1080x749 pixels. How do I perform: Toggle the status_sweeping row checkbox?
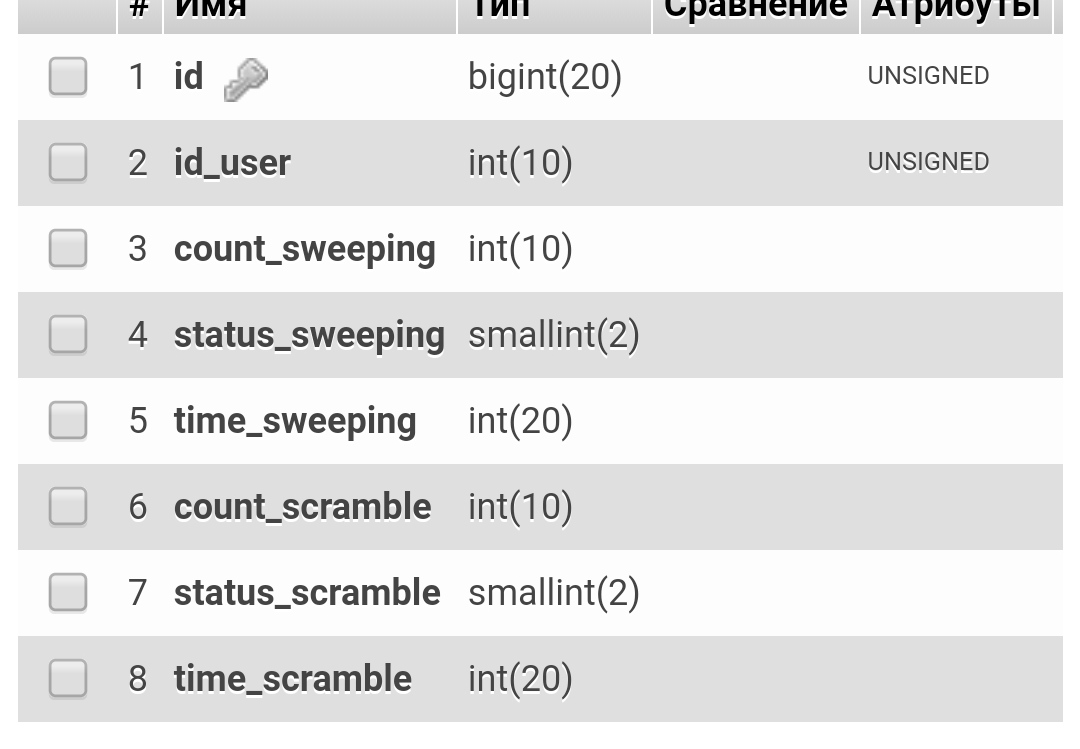(x=68, y=335)
